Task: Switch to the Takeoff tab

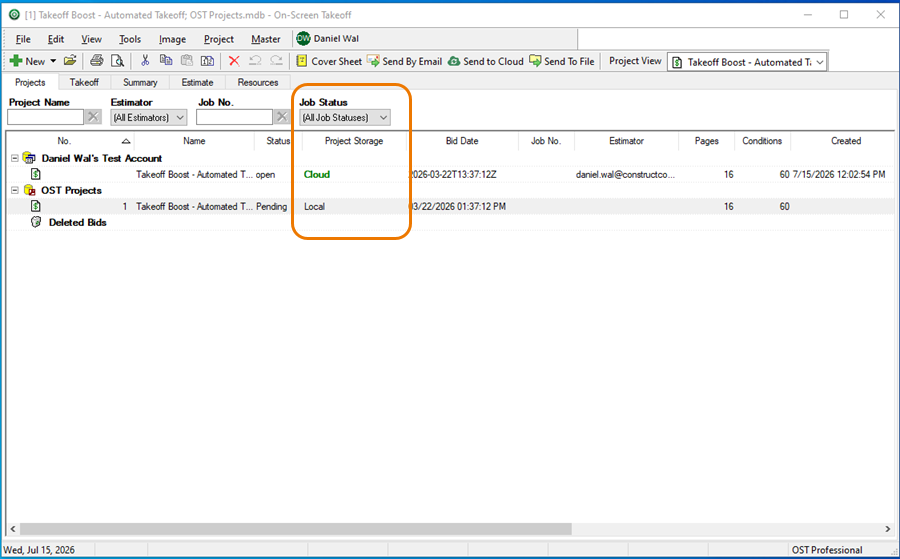Action: (84, 82)
